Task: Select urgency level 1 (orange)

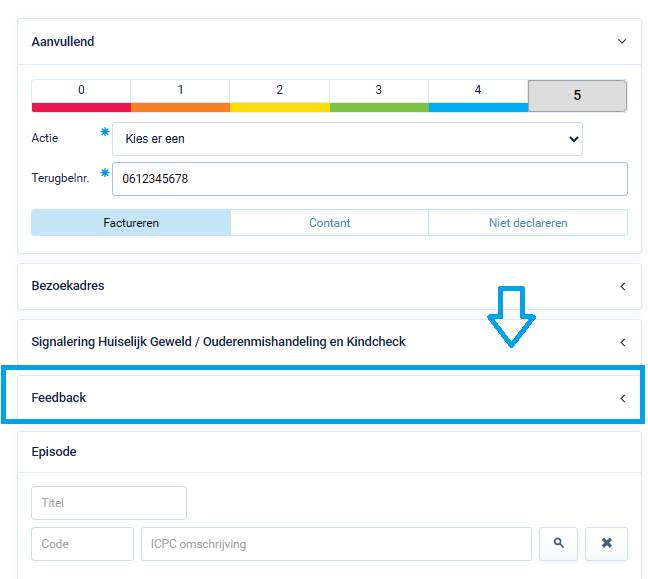Action: tap(180, 95)
